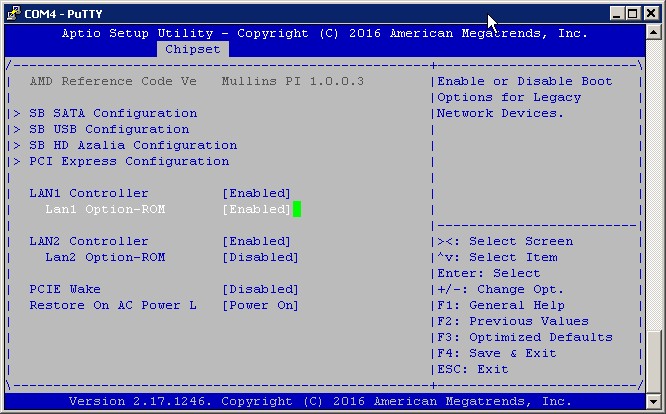The image size is (666, 414).
Task: Click the green terminal cursor block
Action: (297, 209)
